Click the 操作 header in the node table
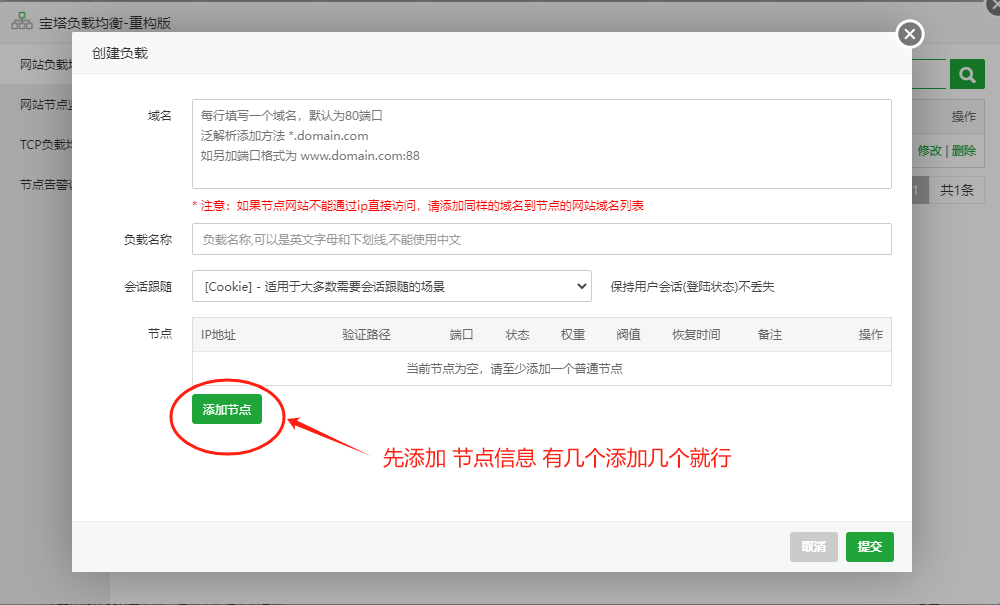The width and height of the screenshot is (1000, 605). [871, 335]
